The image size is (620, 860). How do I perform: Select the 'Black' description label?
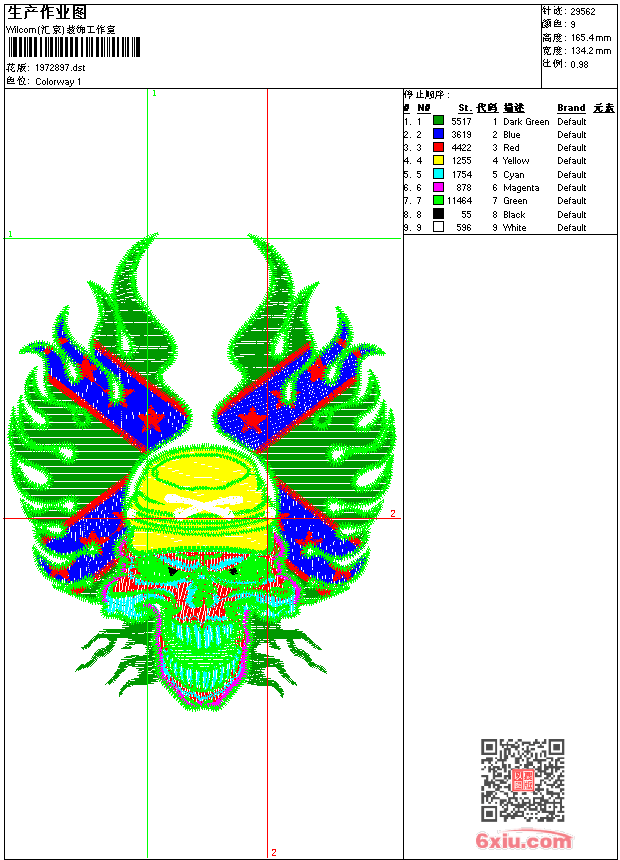[514, 215]
